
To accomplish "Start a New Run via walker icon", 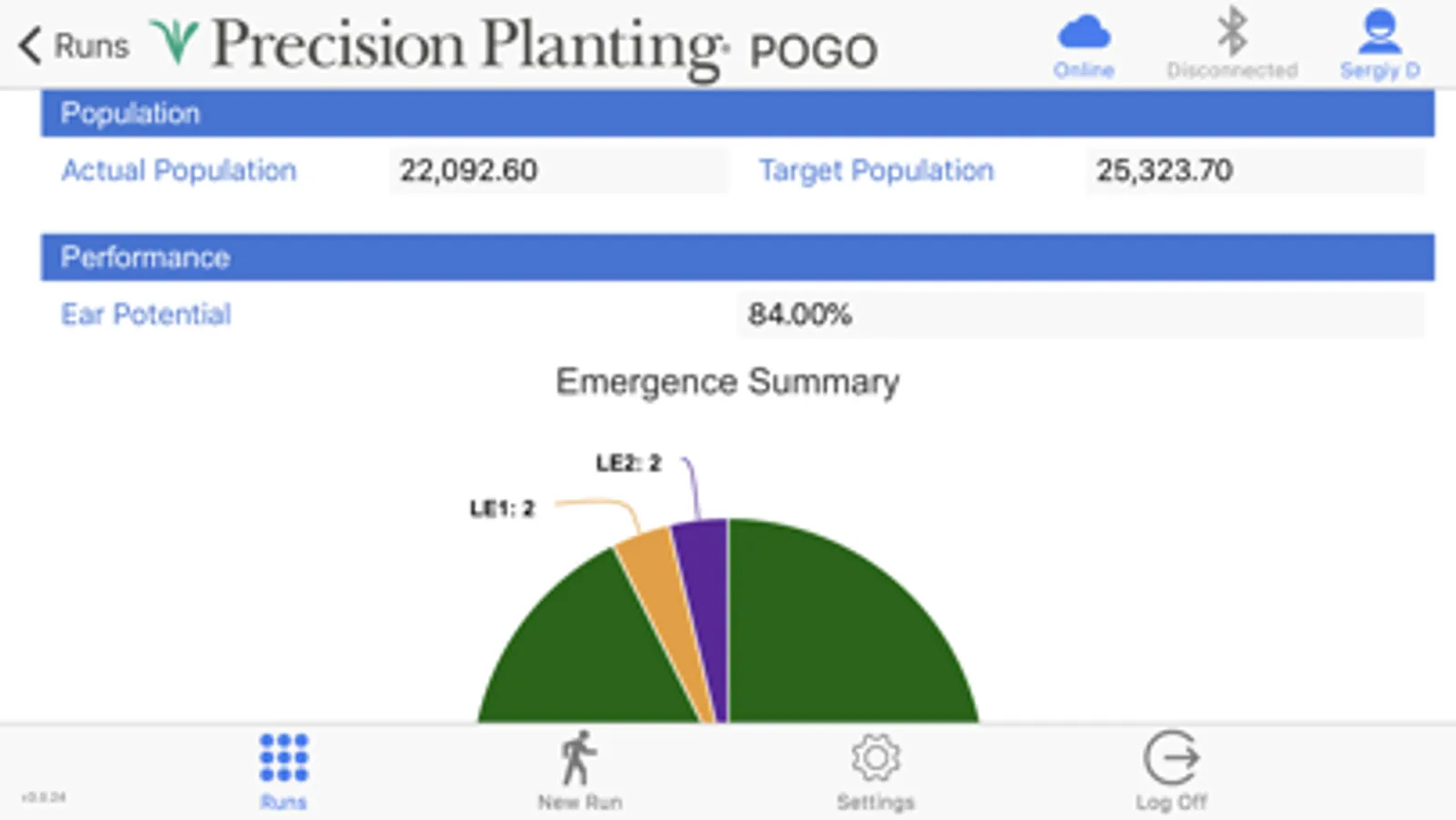I will [578, 758].
